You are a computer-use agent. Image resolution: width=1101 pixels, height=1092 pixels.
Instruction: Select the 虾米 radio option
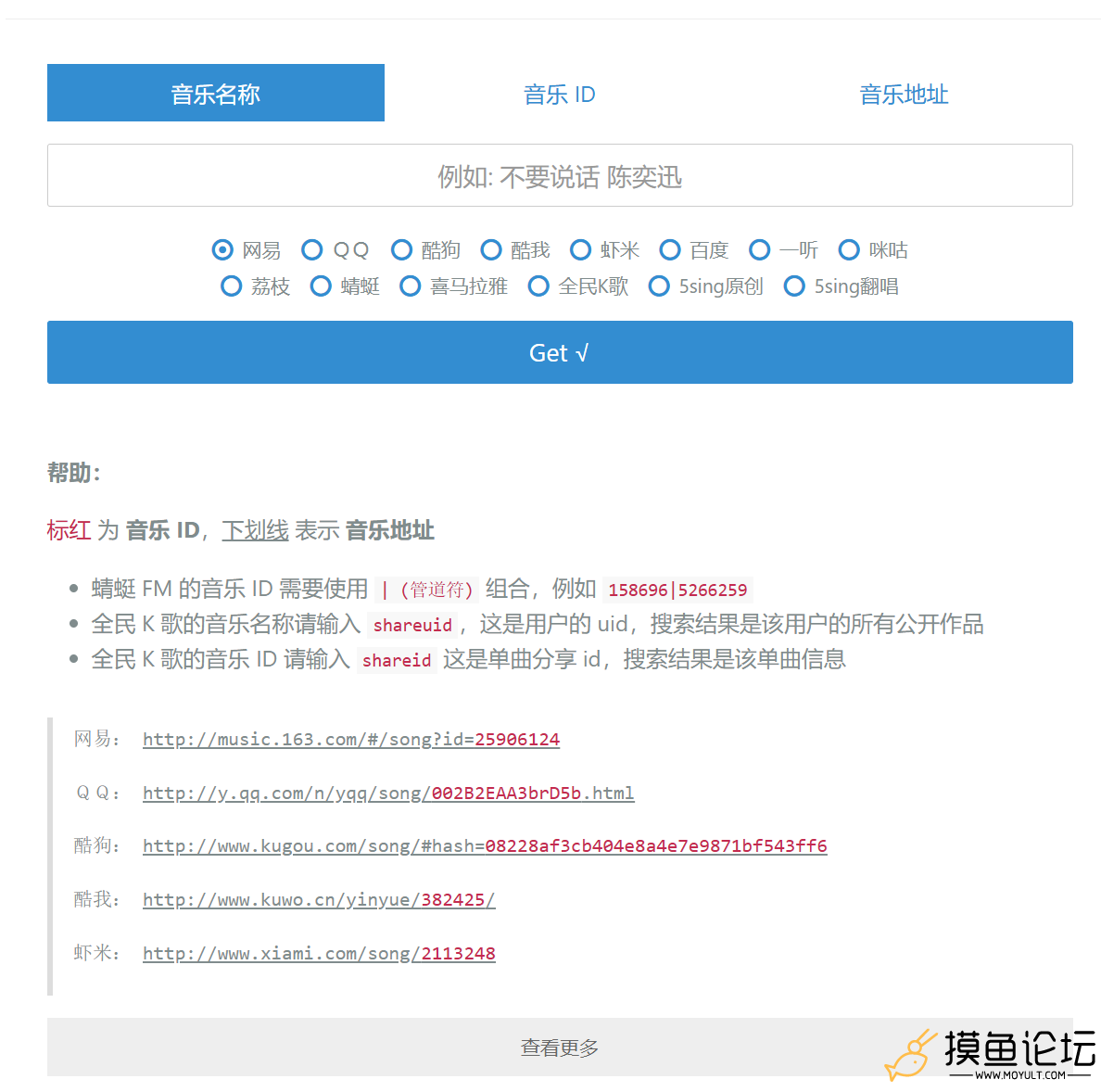click(581, 250)
